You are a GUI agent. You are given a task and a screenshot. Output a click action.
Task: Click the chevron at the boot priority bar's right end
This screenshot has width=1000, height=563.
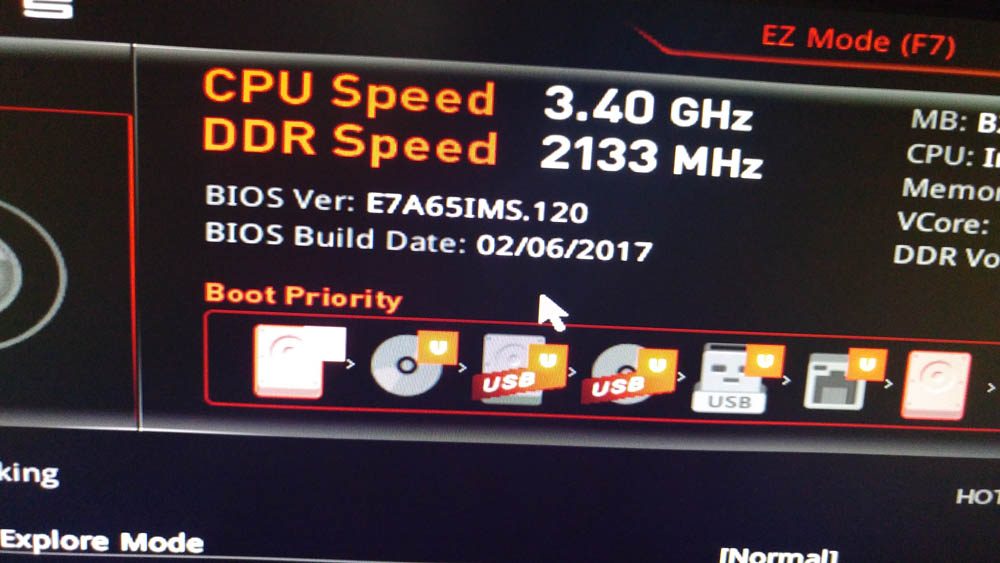[990, 387]
